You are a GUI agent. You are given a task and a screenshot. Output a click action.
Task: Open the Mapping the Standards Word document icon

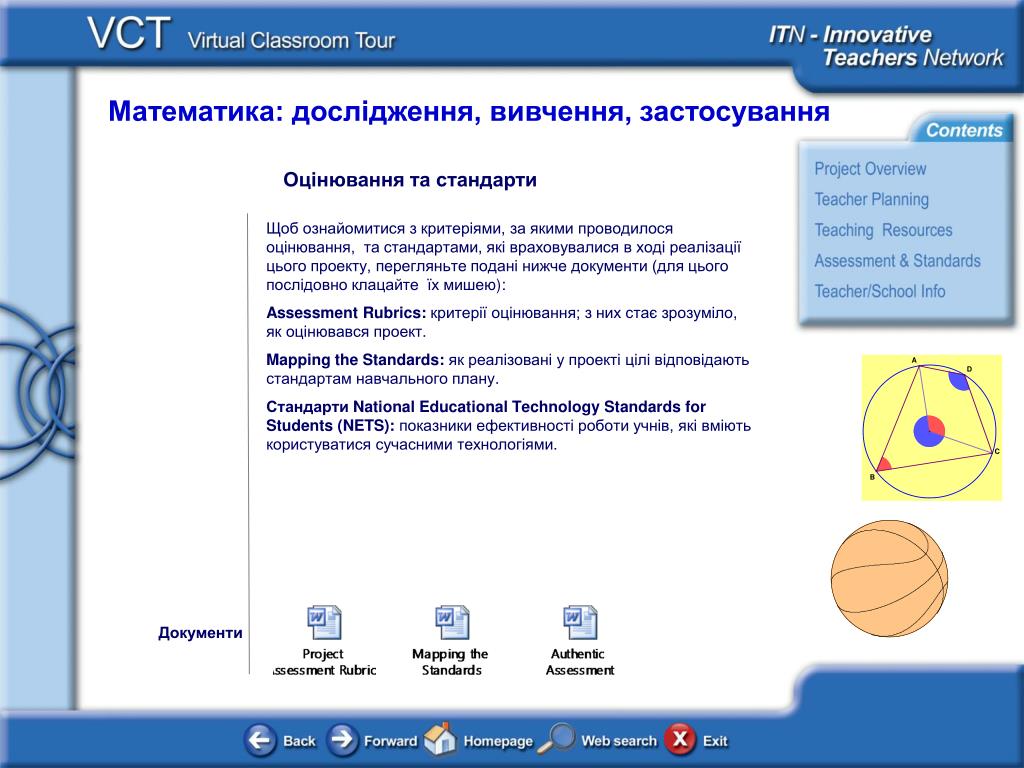[x=453, y=622]
